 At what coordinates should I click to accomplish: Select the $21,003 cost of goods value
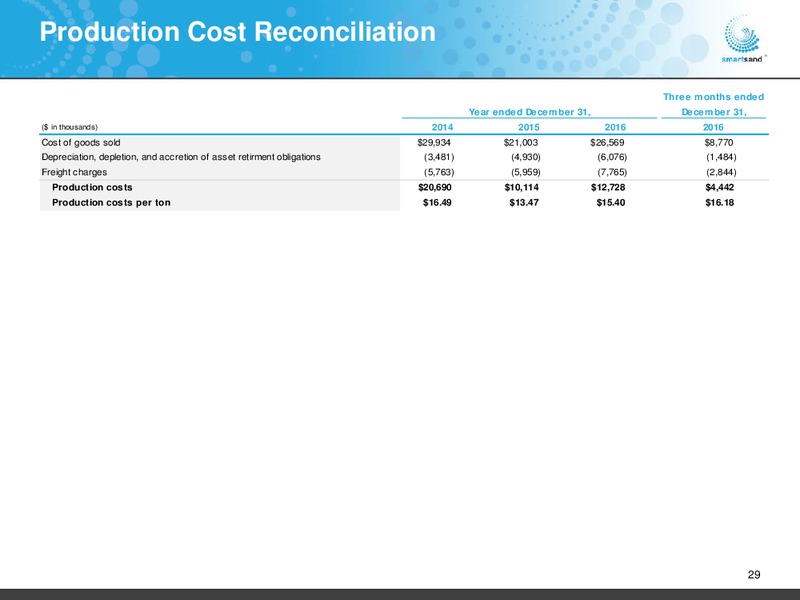(x=521, y=142)
